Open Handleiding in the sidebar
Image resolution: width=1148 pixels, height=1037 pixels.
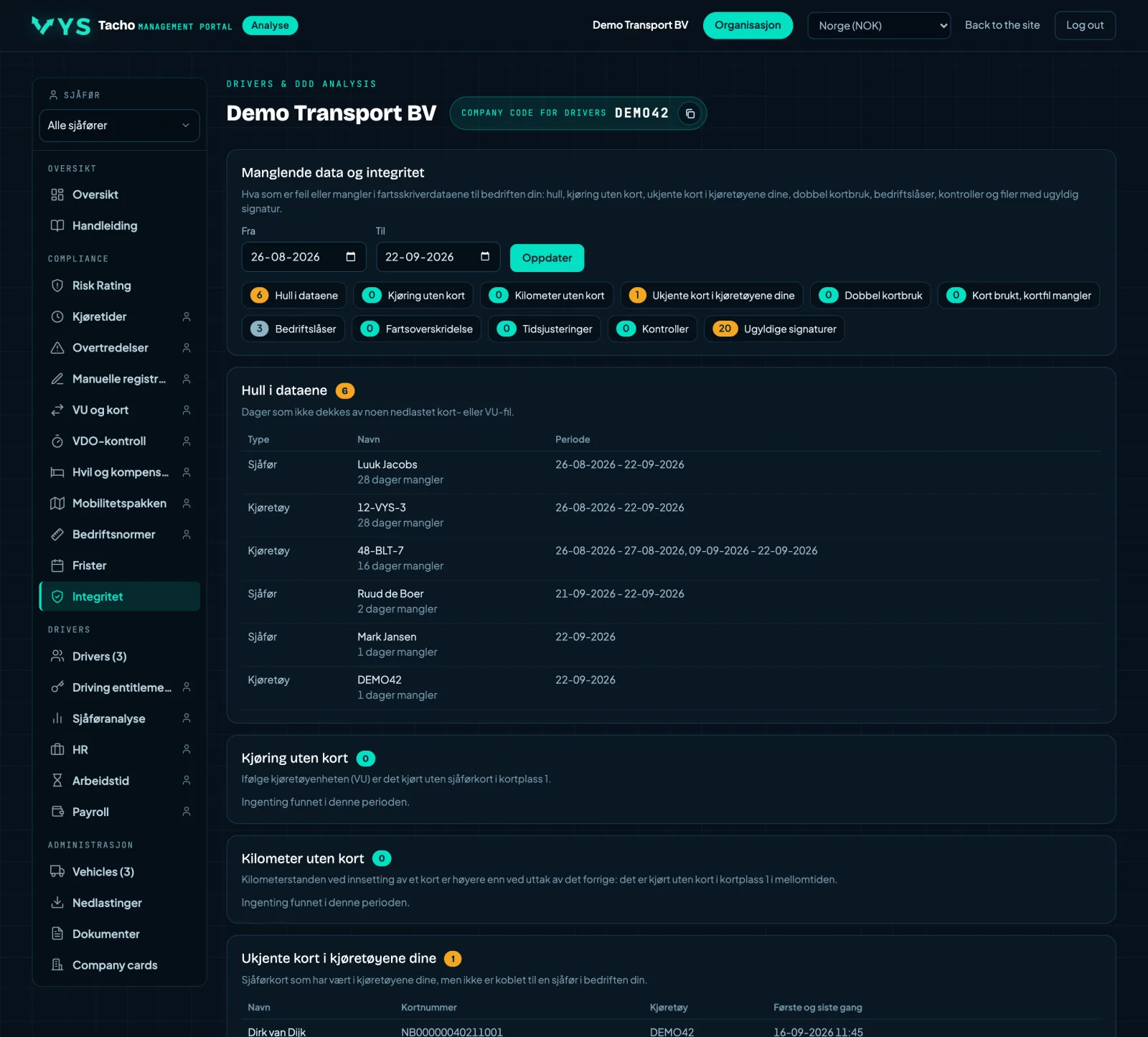coord(119,225)
